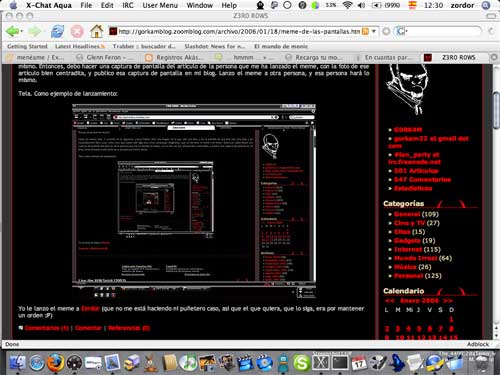Open X11 from the dock
The height and width of the screenshot is (375, 500).
click(321, 363)
